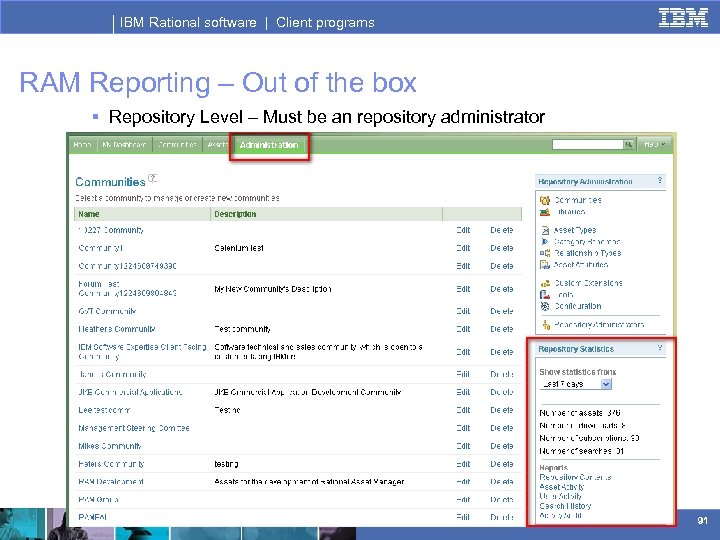
Task: Edit the RAM Development community
Action: click(x=463, y=482)
